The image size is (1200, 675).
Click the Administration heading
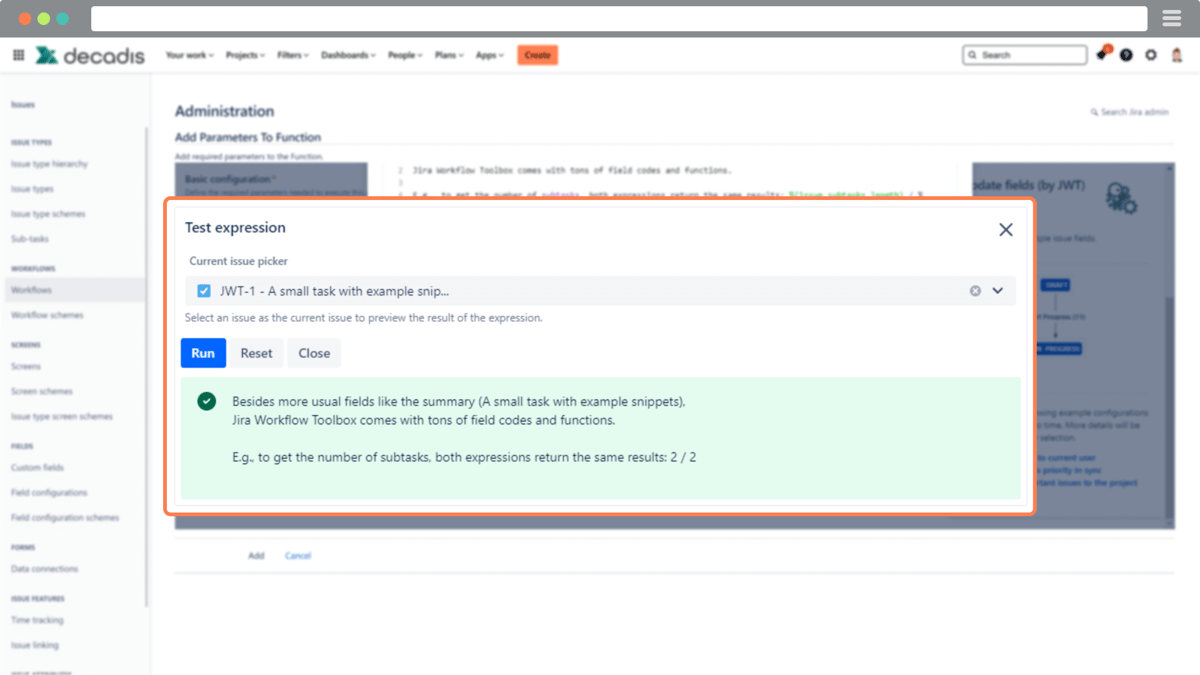[224, 111]
